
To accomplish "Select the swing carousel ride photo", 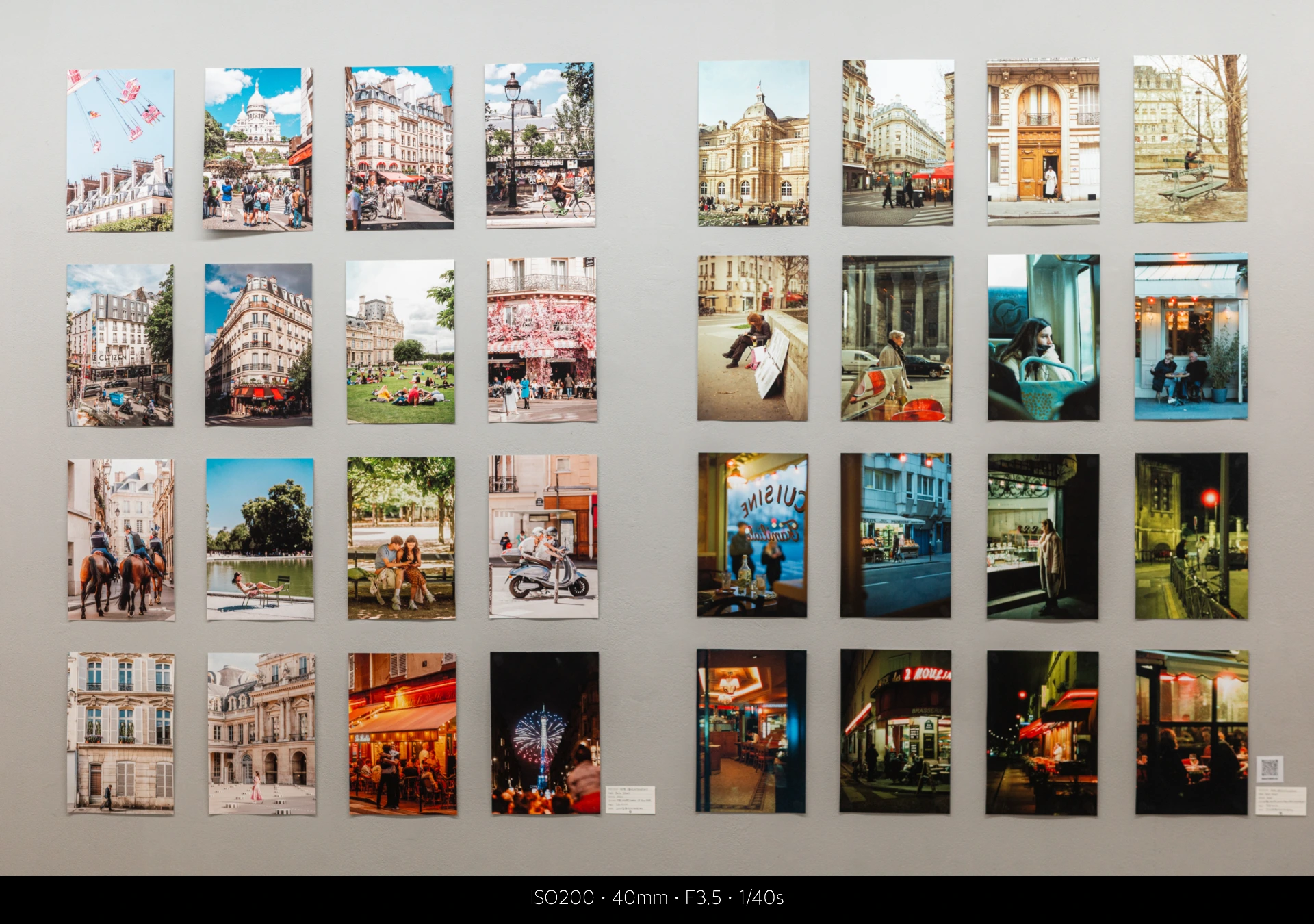I will 120,150.
